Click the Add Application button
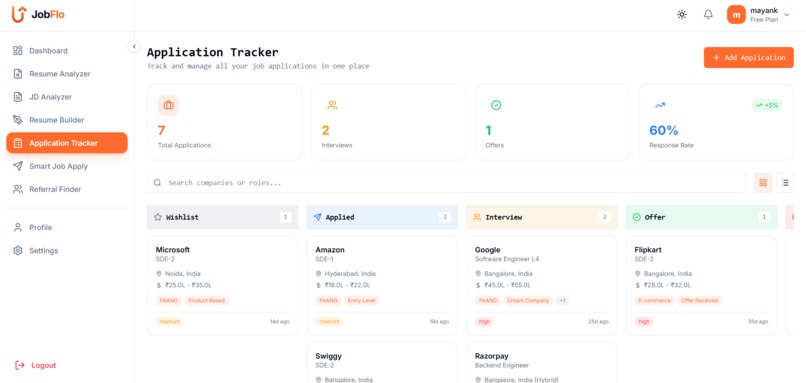 click(748, 58)
